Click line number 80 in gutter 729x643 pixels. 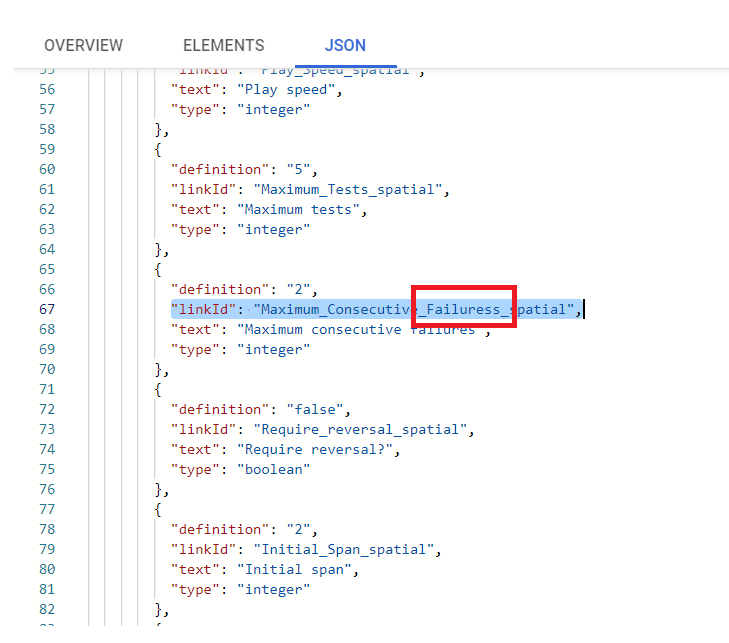(47, 569)
